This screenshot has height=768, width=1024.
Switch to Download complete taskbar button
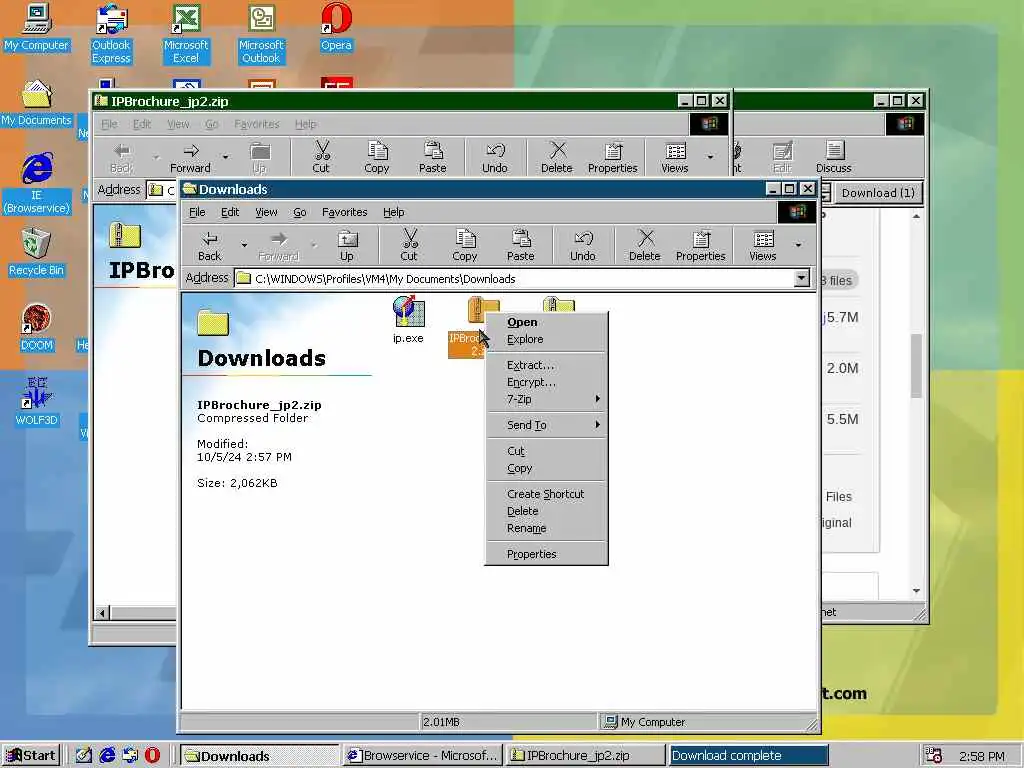tap(748, 756)
